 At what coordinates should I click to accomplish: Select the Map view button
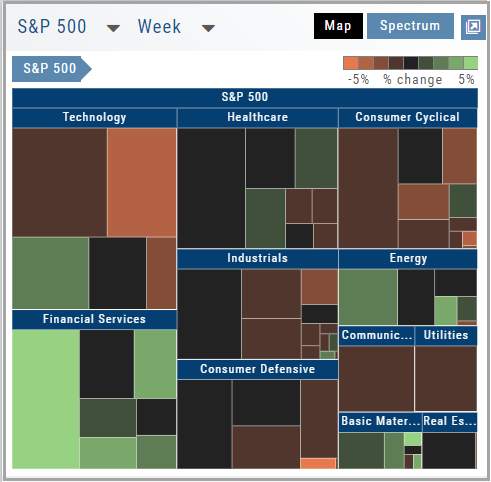pos(338,26)
